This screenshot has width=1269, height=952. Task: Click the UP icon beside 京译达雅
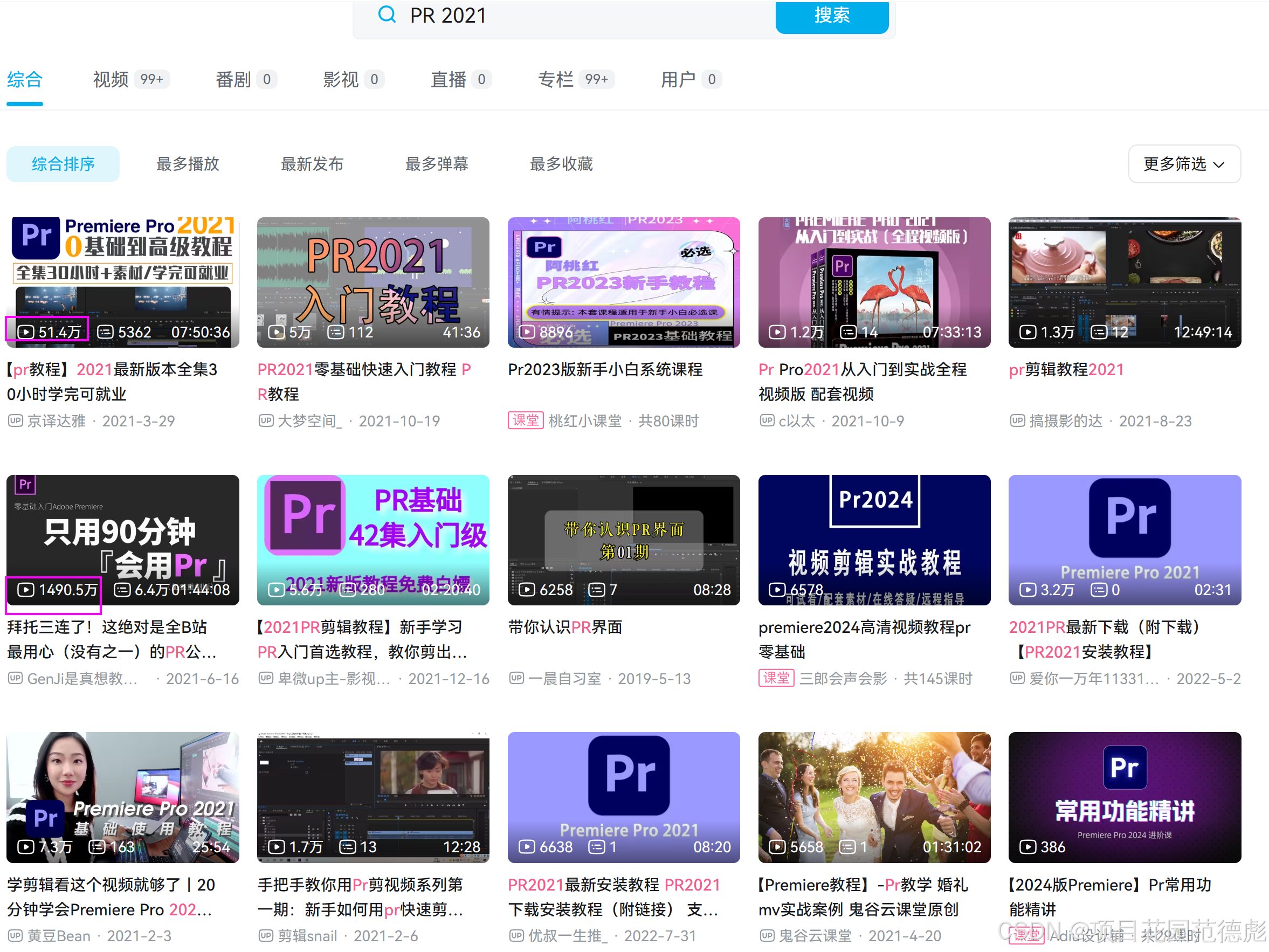tap(15, 420)
